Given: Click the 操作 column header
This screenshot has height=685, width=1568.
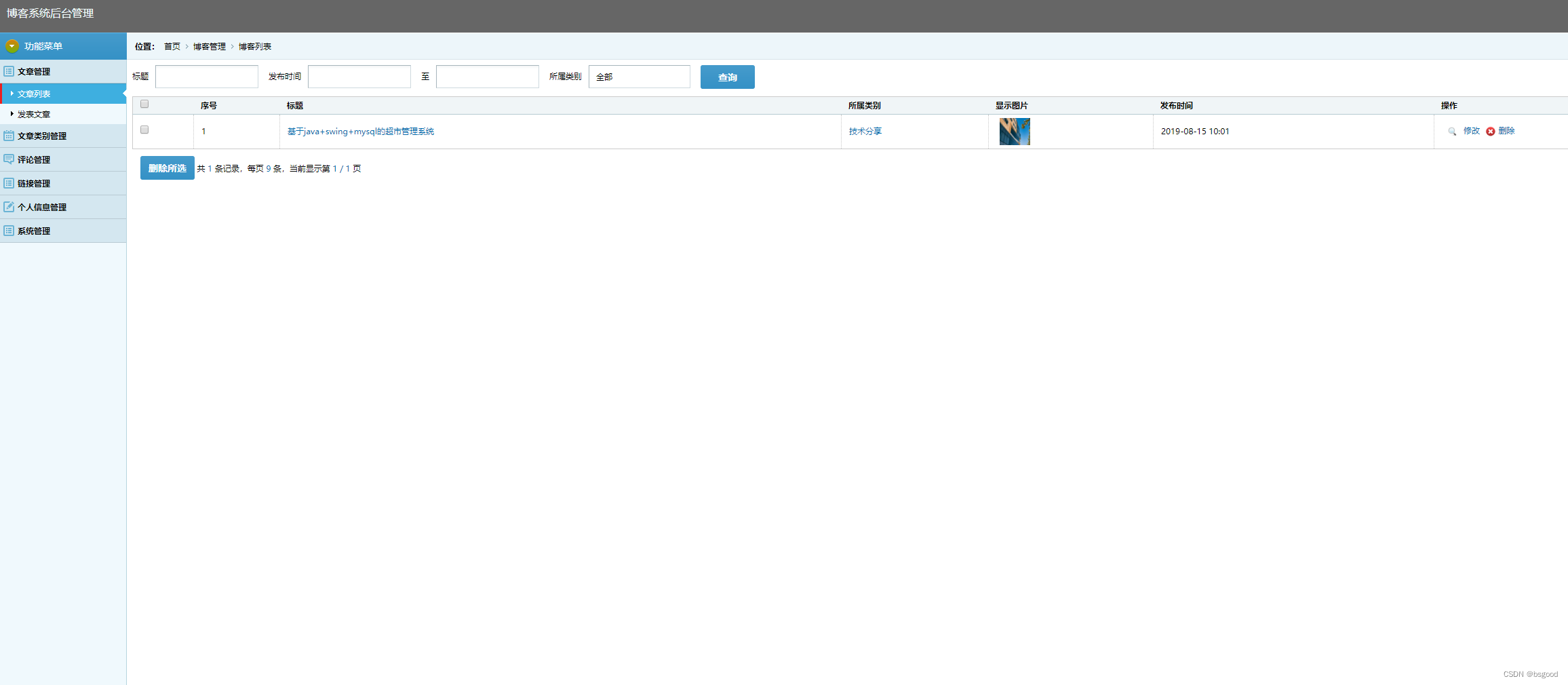Looking at the screenshot, I should (x=1449, y=106).
